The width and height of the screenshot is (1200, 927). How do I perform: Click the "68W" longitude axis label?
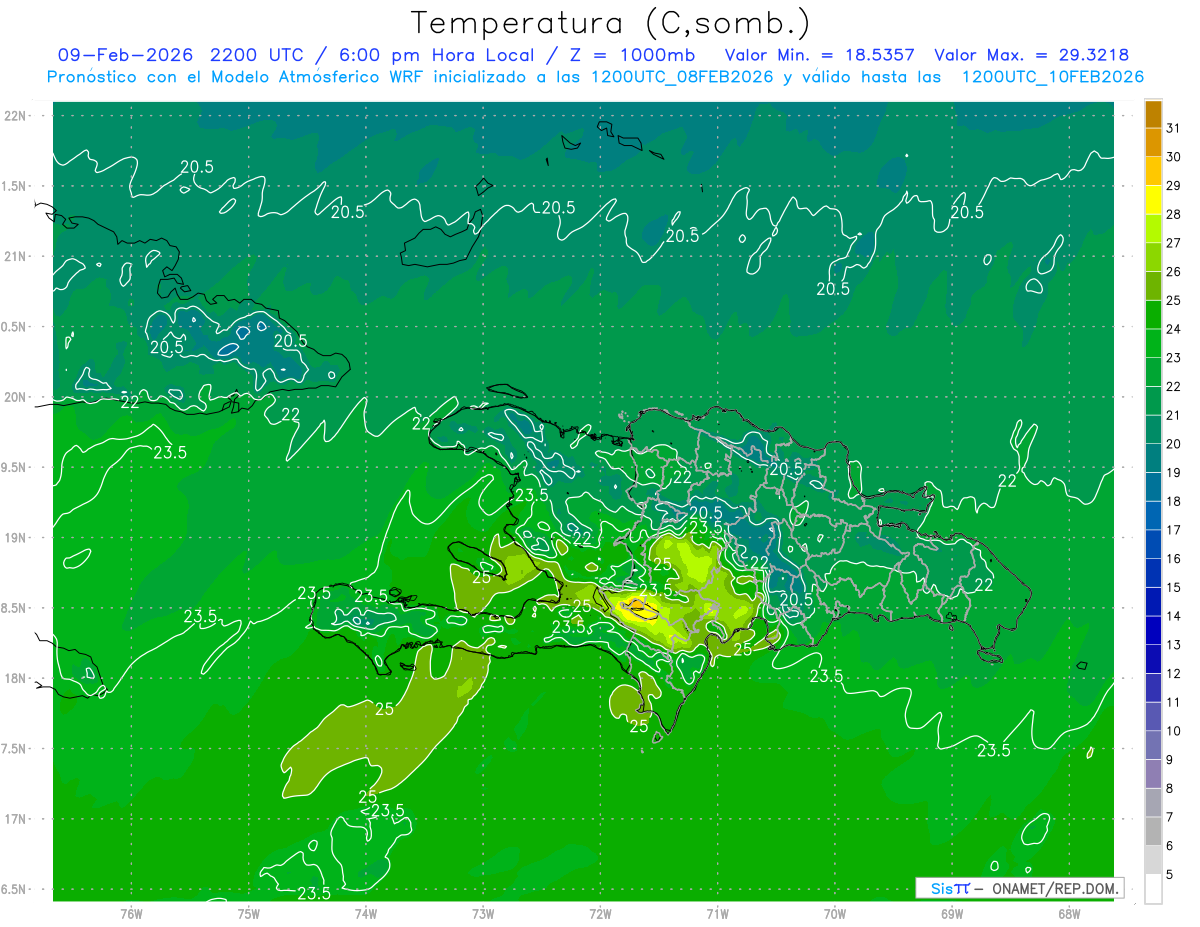[x=1069, y=914]
